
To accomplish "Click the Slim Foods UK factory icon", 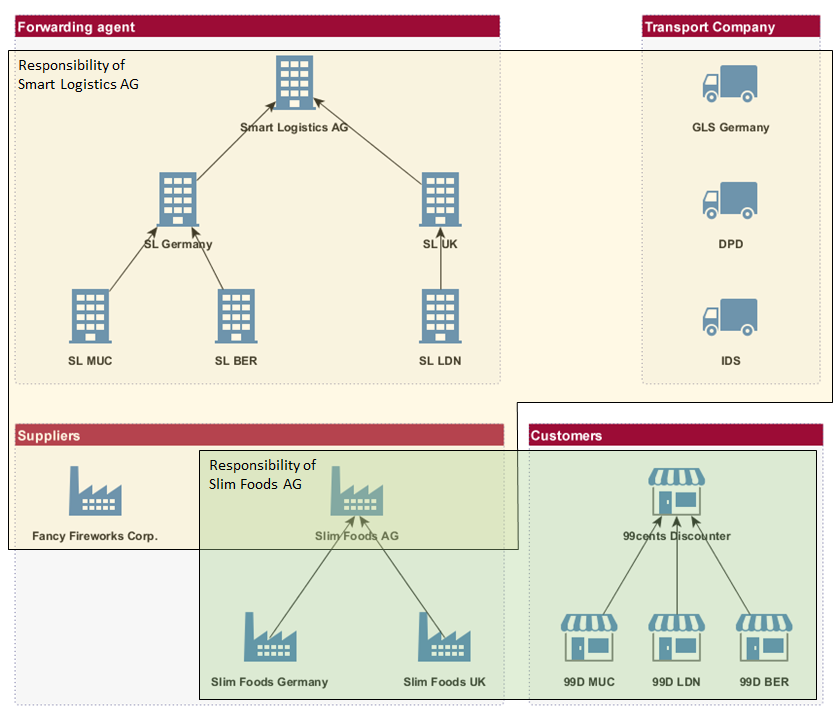I will pyautogui.click(x=445, y=637).
